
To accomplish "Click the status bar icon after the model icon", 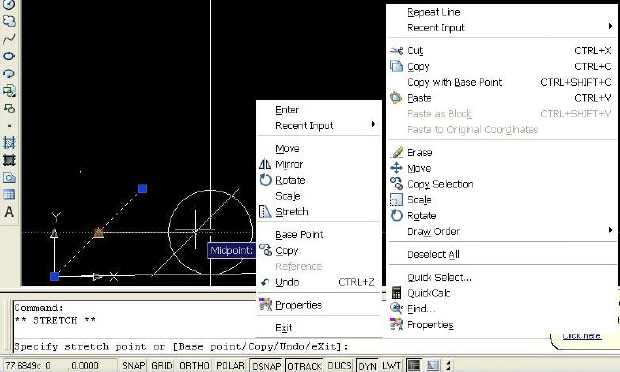I will pos(433,365).
